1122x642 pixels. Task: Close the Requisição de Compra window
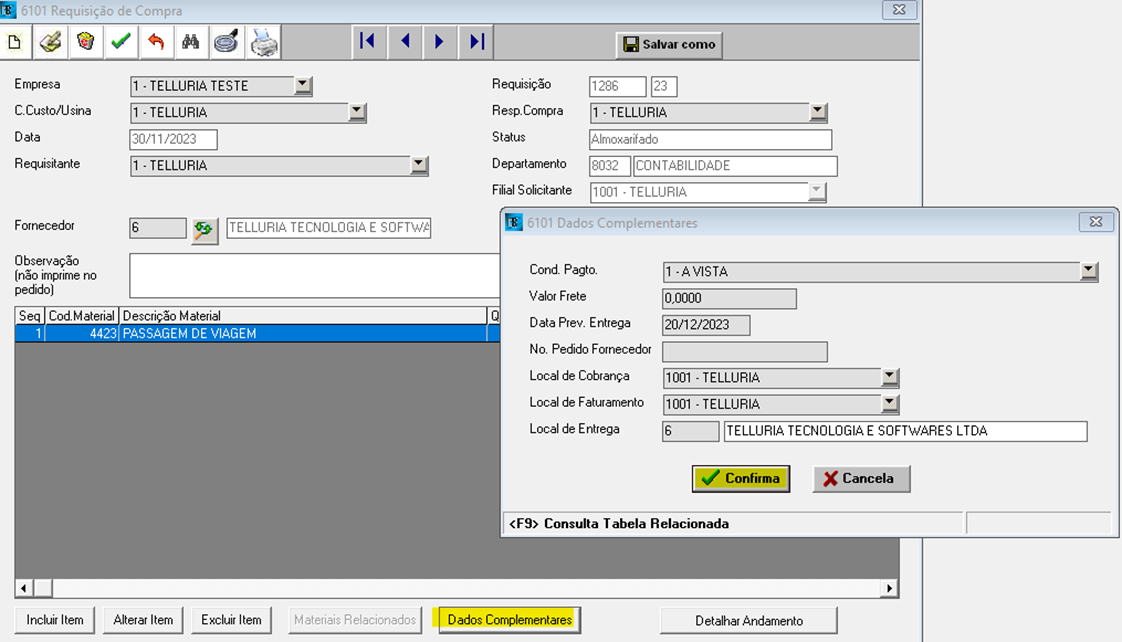(x=899, y=9)
